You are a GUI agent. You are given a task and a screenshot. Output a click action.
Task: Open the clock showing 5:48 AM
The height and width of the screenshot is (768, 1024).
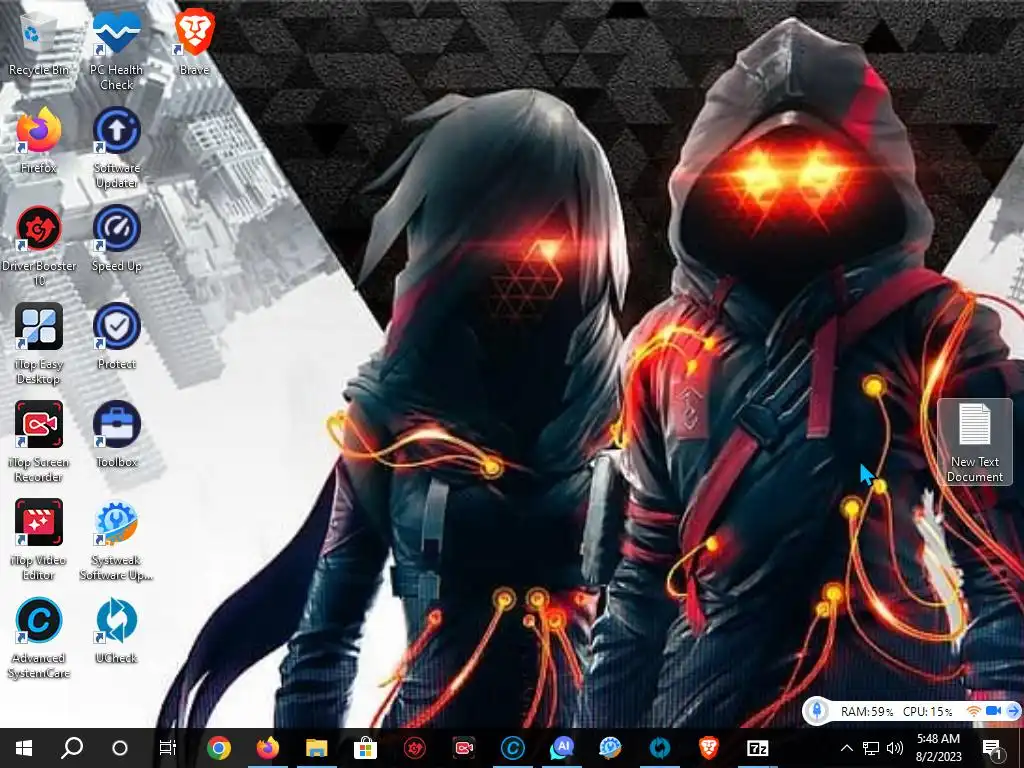pos(938,748)
